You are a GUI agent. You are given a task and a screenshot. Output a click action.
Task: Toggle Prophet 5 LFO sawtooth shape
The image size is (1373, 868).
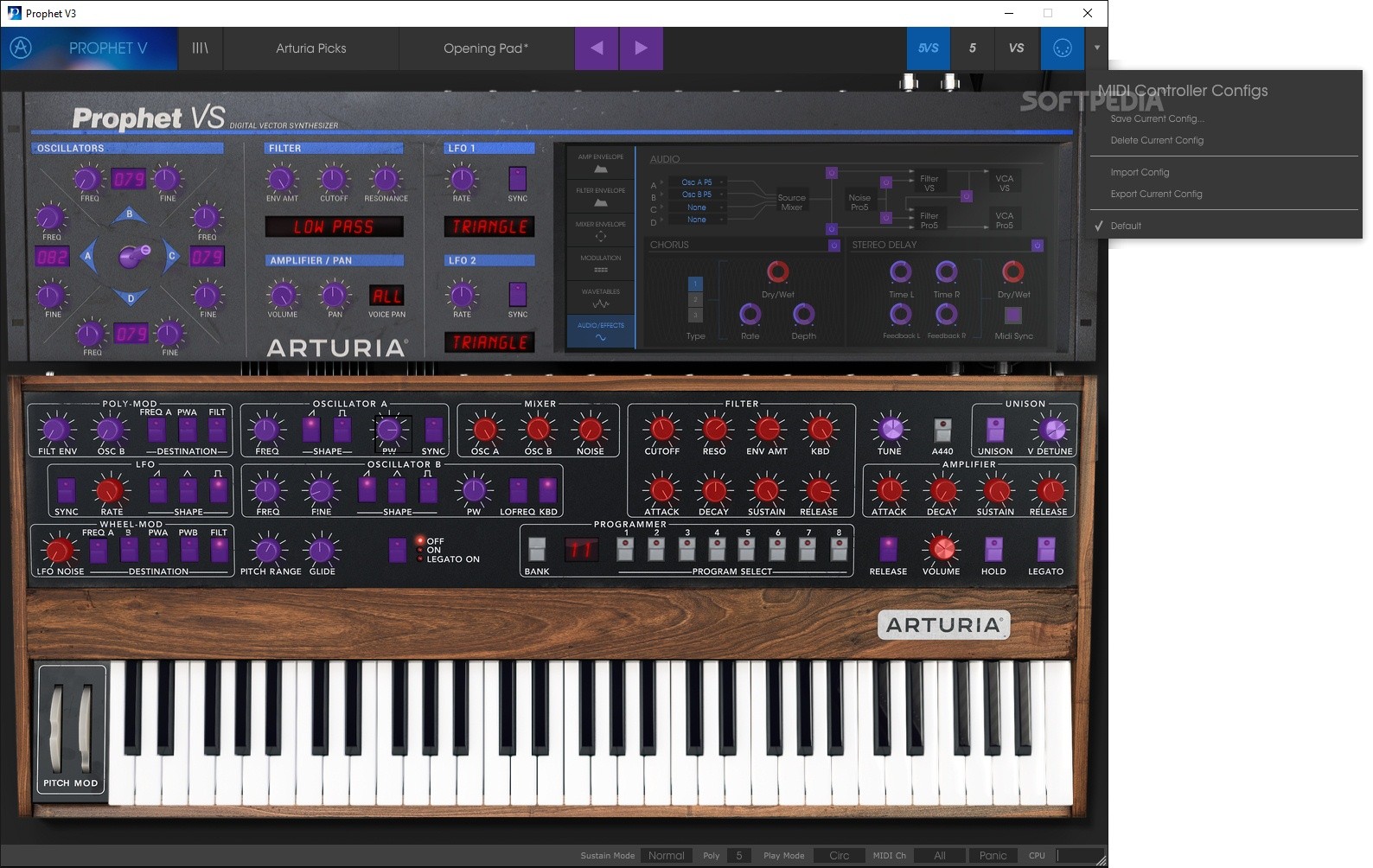pos(157,490)
